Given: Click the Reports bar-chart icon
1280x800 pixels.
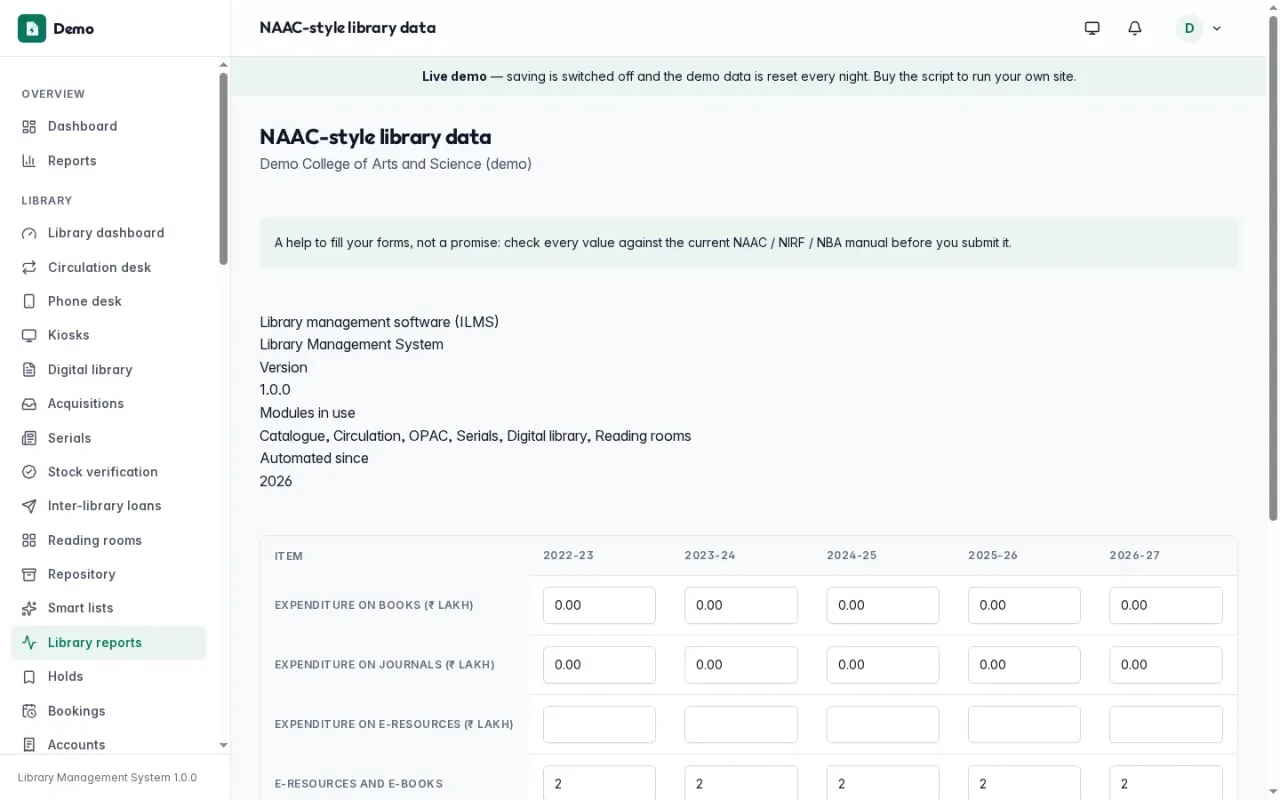Looking at the screenshot, I should coord(29,160).
